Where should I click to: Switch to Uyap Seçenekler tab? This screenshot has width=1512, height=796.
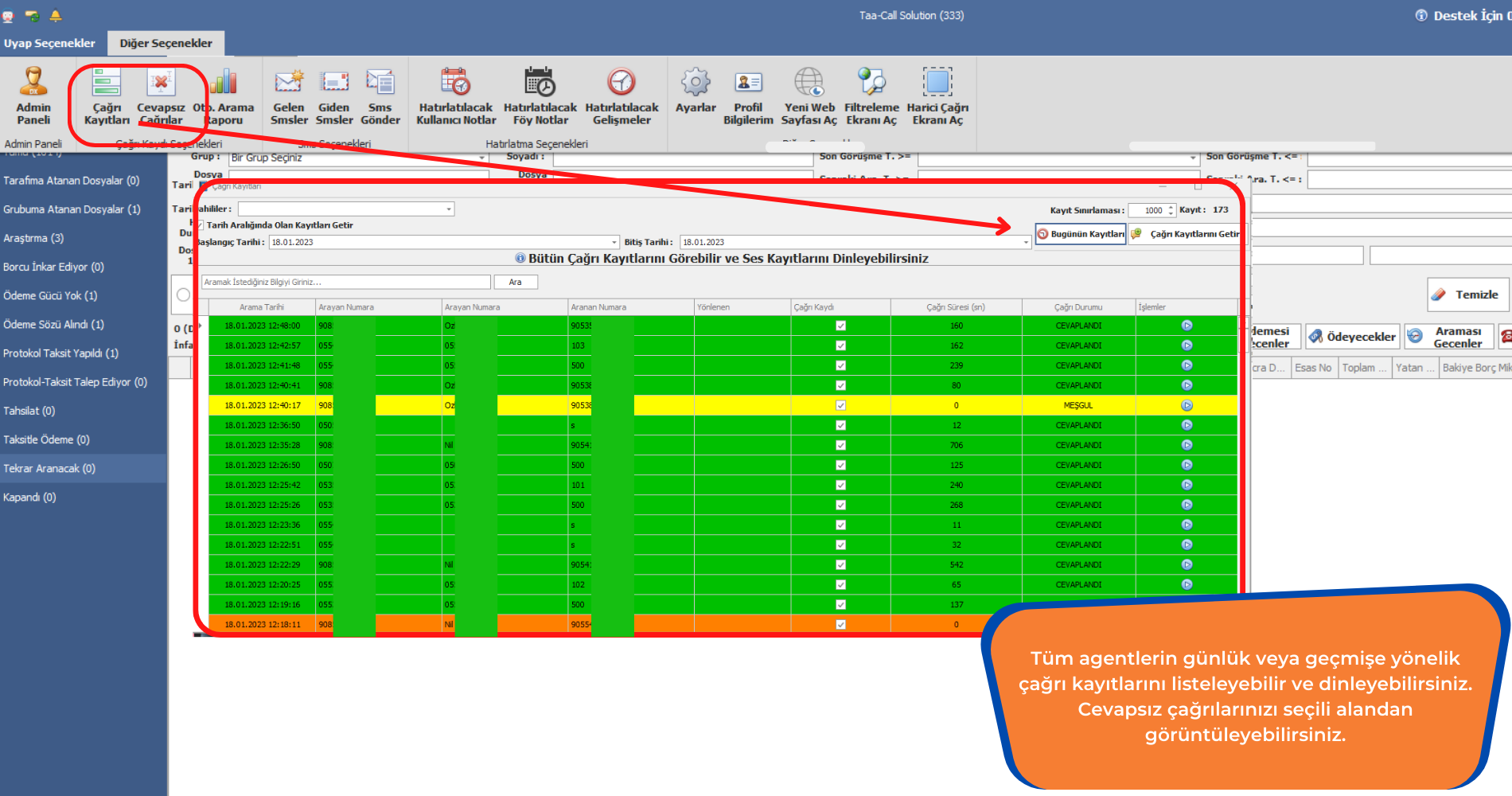49,43
